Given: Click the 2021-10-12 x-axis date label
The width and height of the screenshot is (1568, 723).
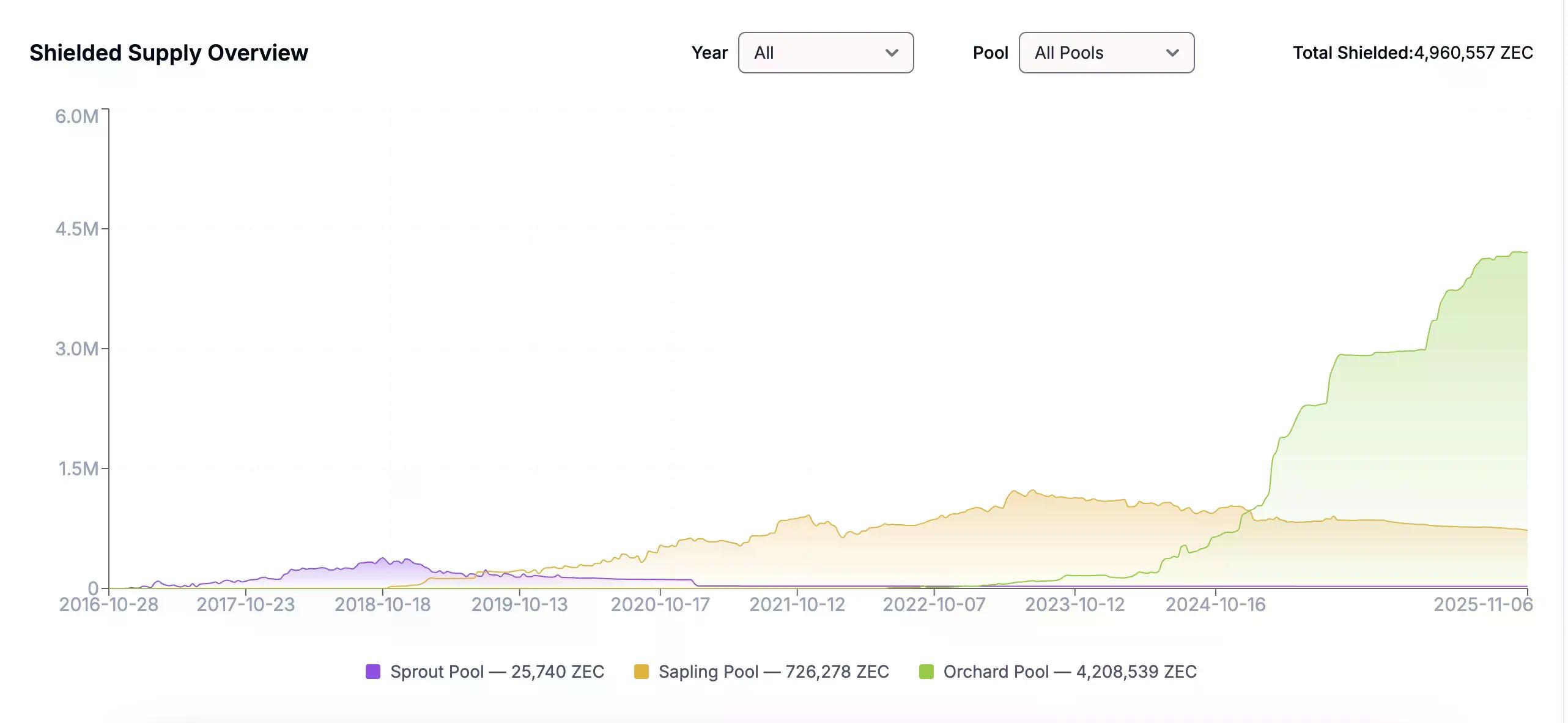Looking at the screenshot, I should pos(797,604).
